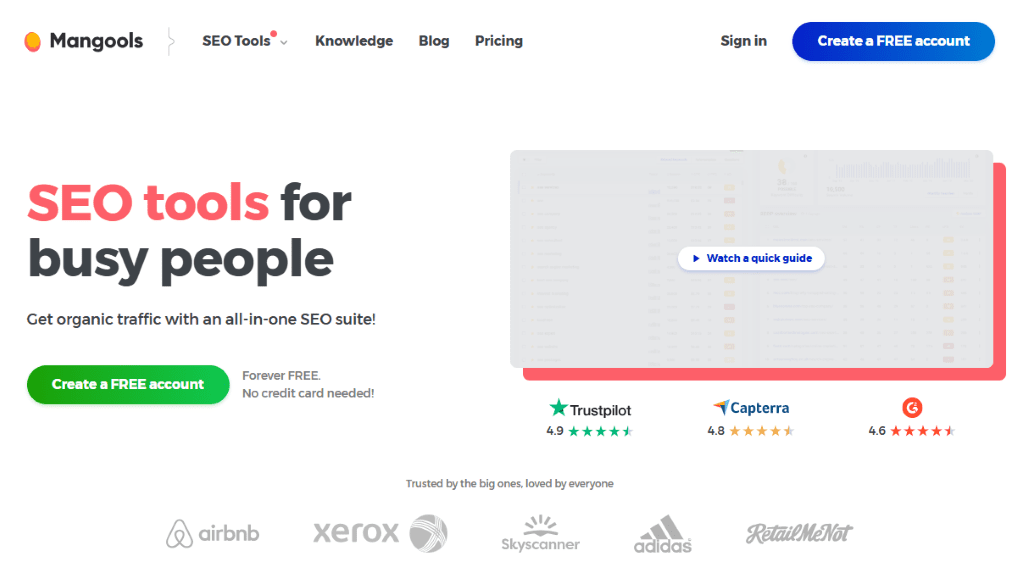The height and width of the screenshot is (585, 1024).
Task: Click the red G2 logo icon
Action: point(912,408)
